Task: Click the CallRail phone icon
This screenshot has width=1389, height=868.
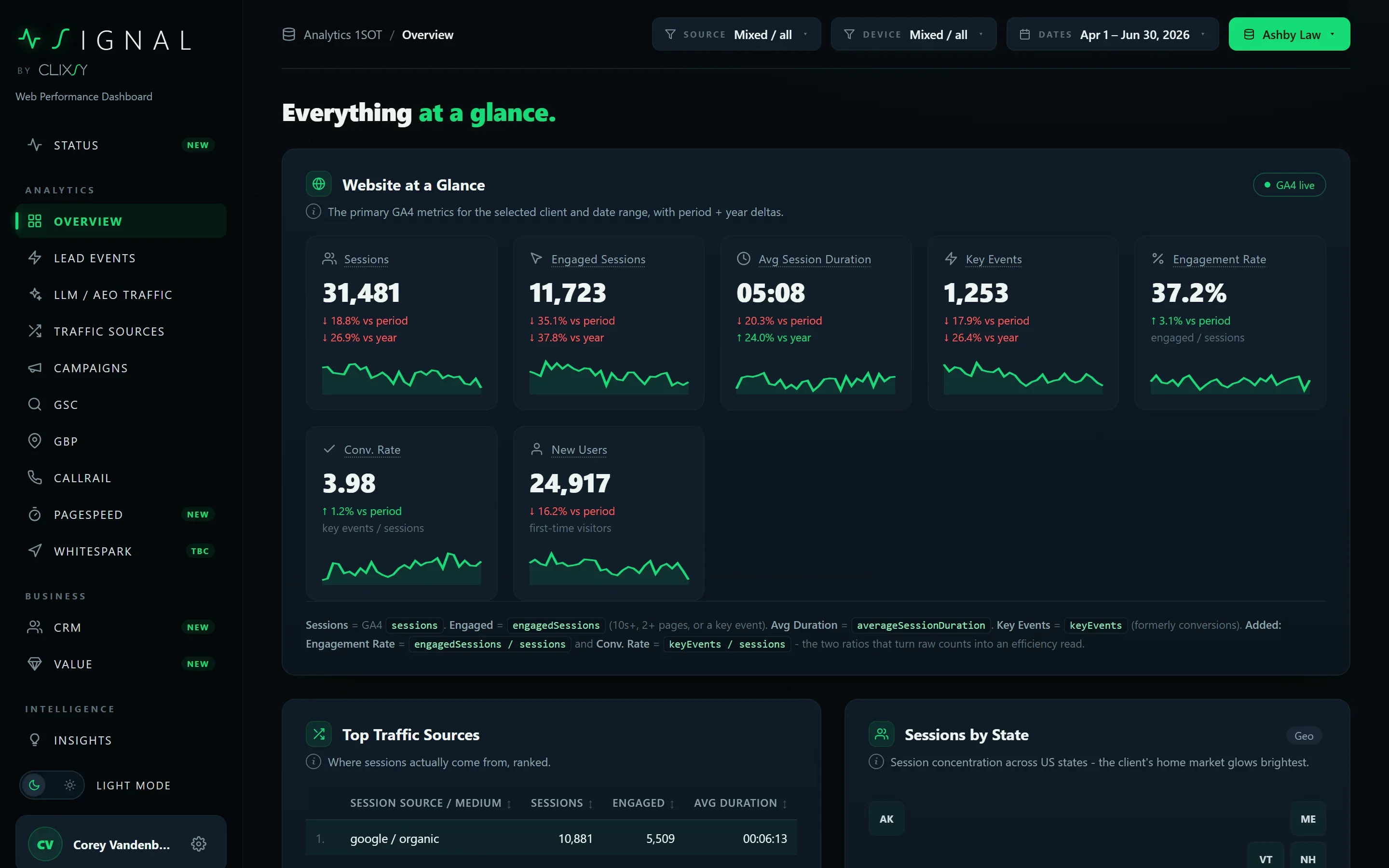Action: pos(34,477)
